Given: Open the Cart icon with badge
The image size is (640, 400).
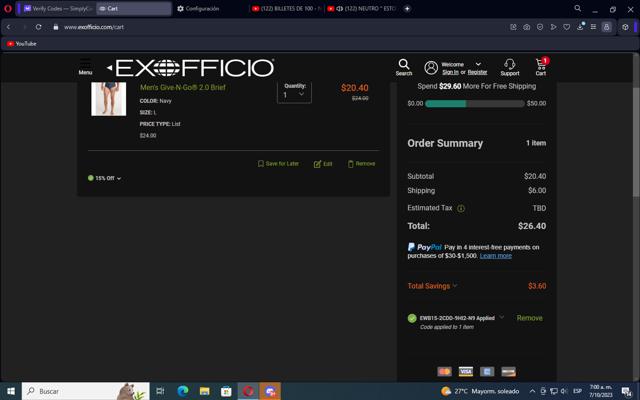Looking at the screenshot, I should (541, 67).
